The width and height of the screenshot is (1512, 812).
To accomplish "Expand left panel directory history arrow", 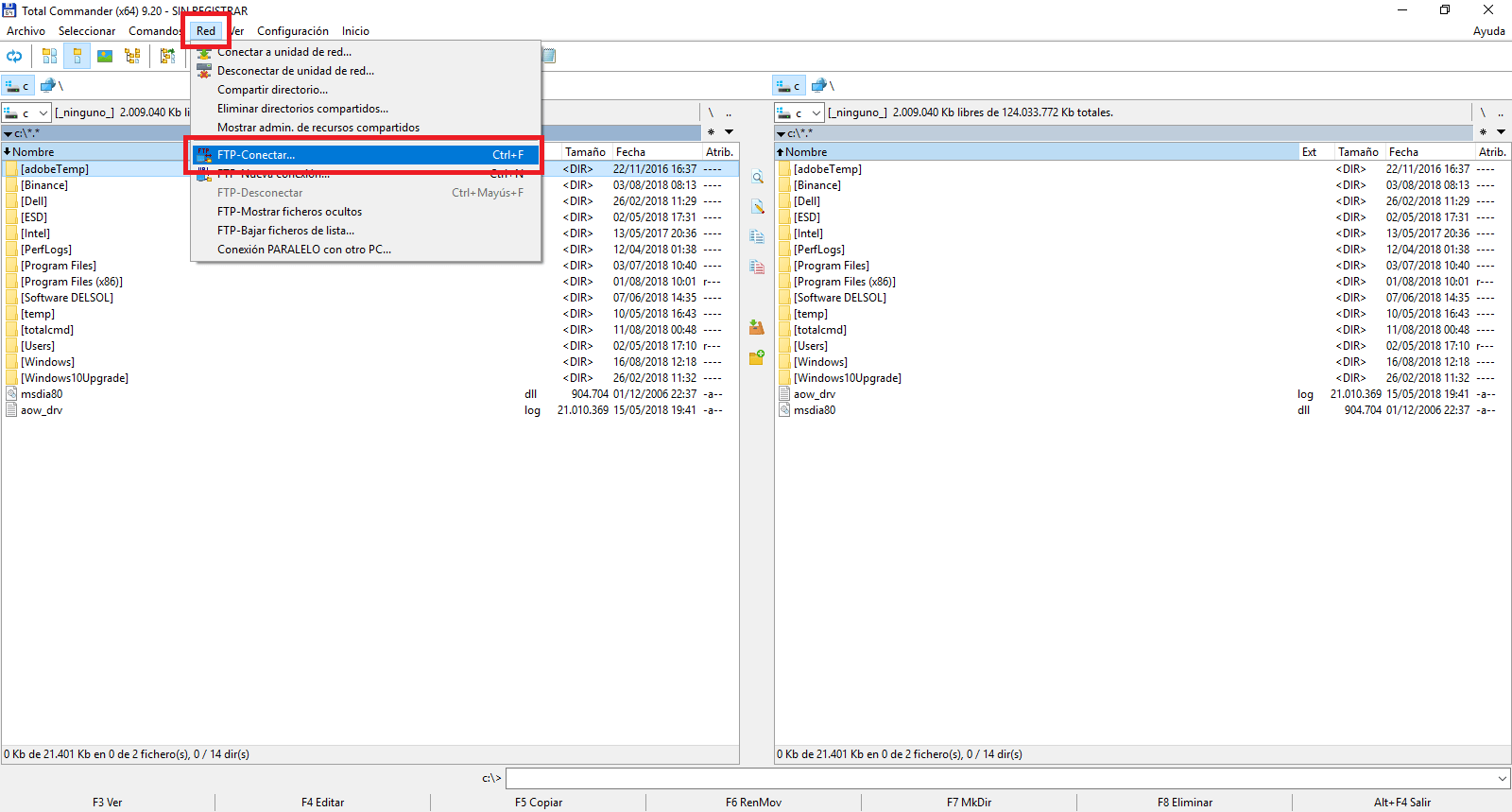I will [x=729, y=132].
